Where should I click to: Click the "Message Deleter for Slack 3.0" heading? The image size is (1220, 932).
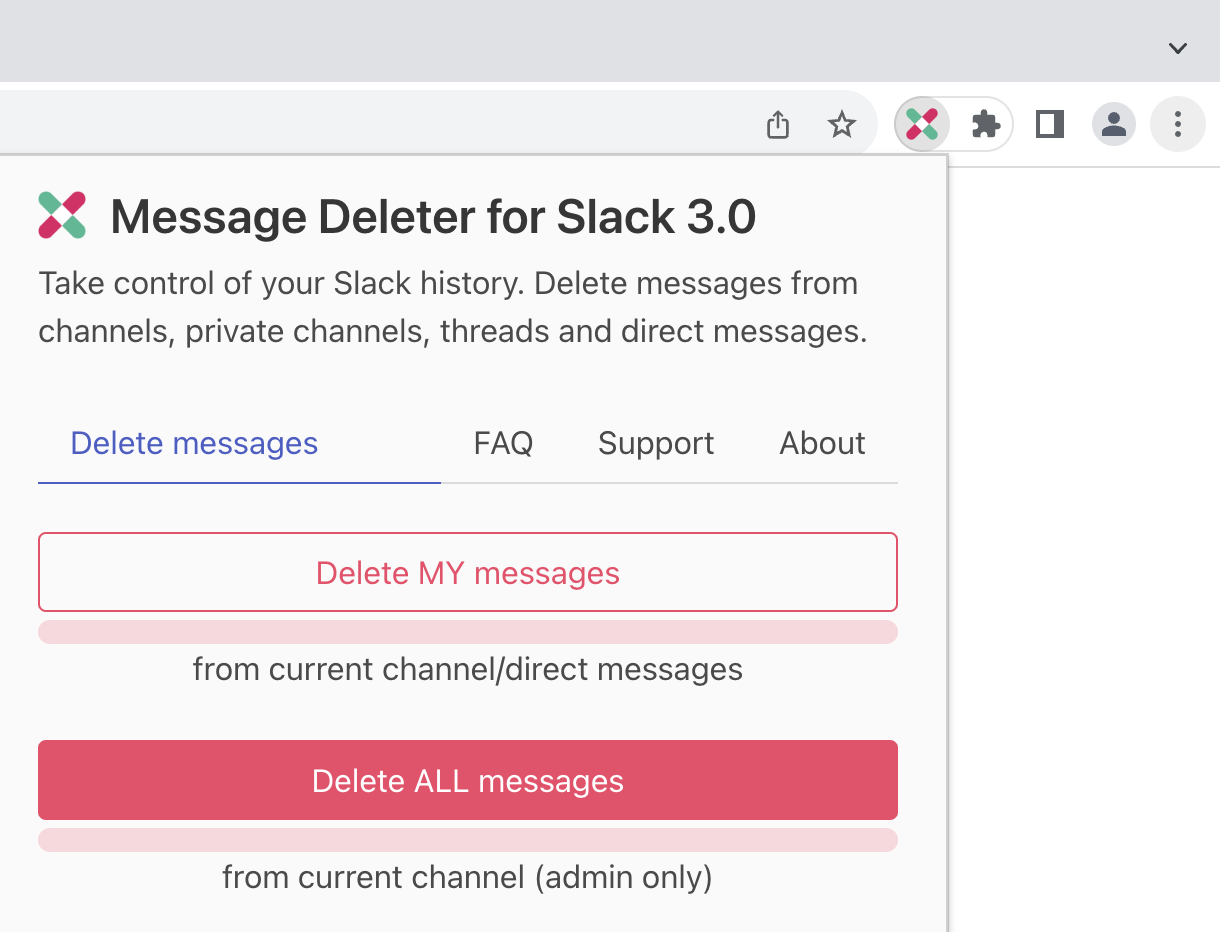pyautogui.click(x=433, y=217)
